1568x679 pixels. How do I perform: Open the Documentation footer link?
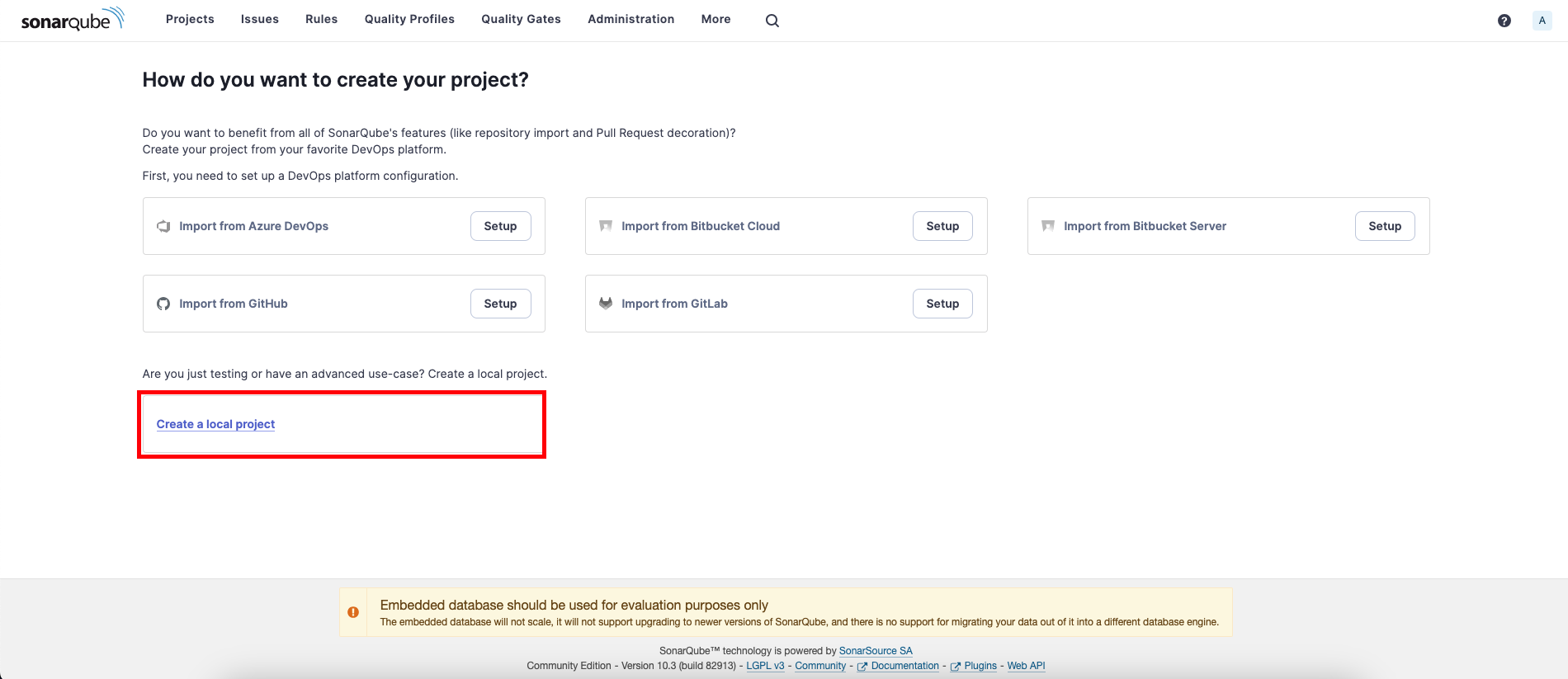tap(905, 666)
